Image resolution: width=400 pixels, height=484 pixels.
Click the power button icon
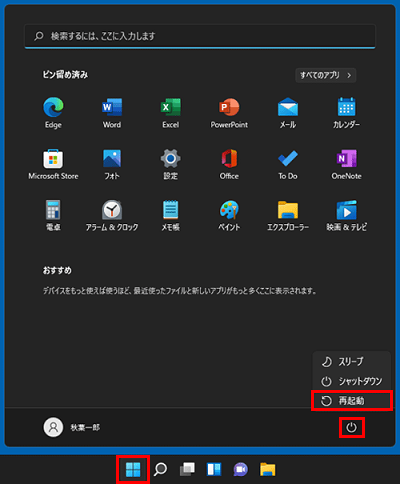pyautogui.click(x=352, y=427)
